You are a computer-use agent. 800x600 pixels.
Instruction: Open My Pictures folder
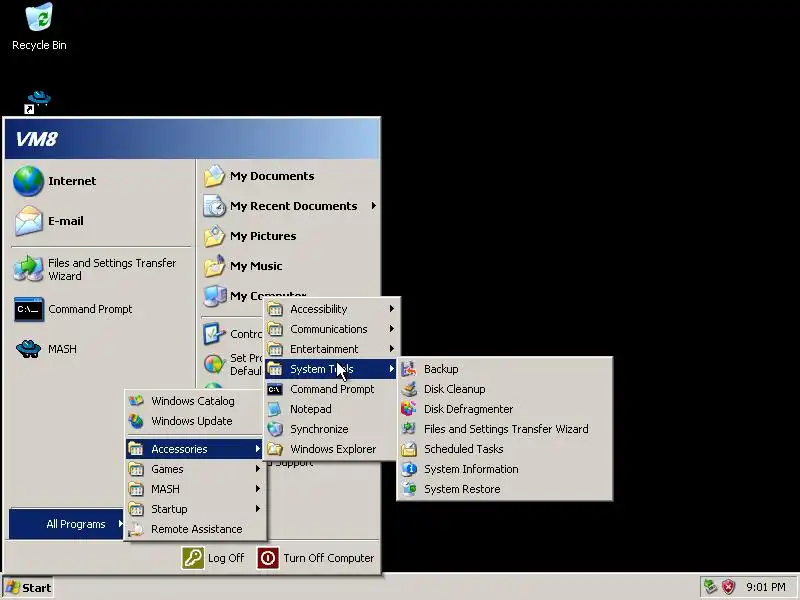coord(289,236)
